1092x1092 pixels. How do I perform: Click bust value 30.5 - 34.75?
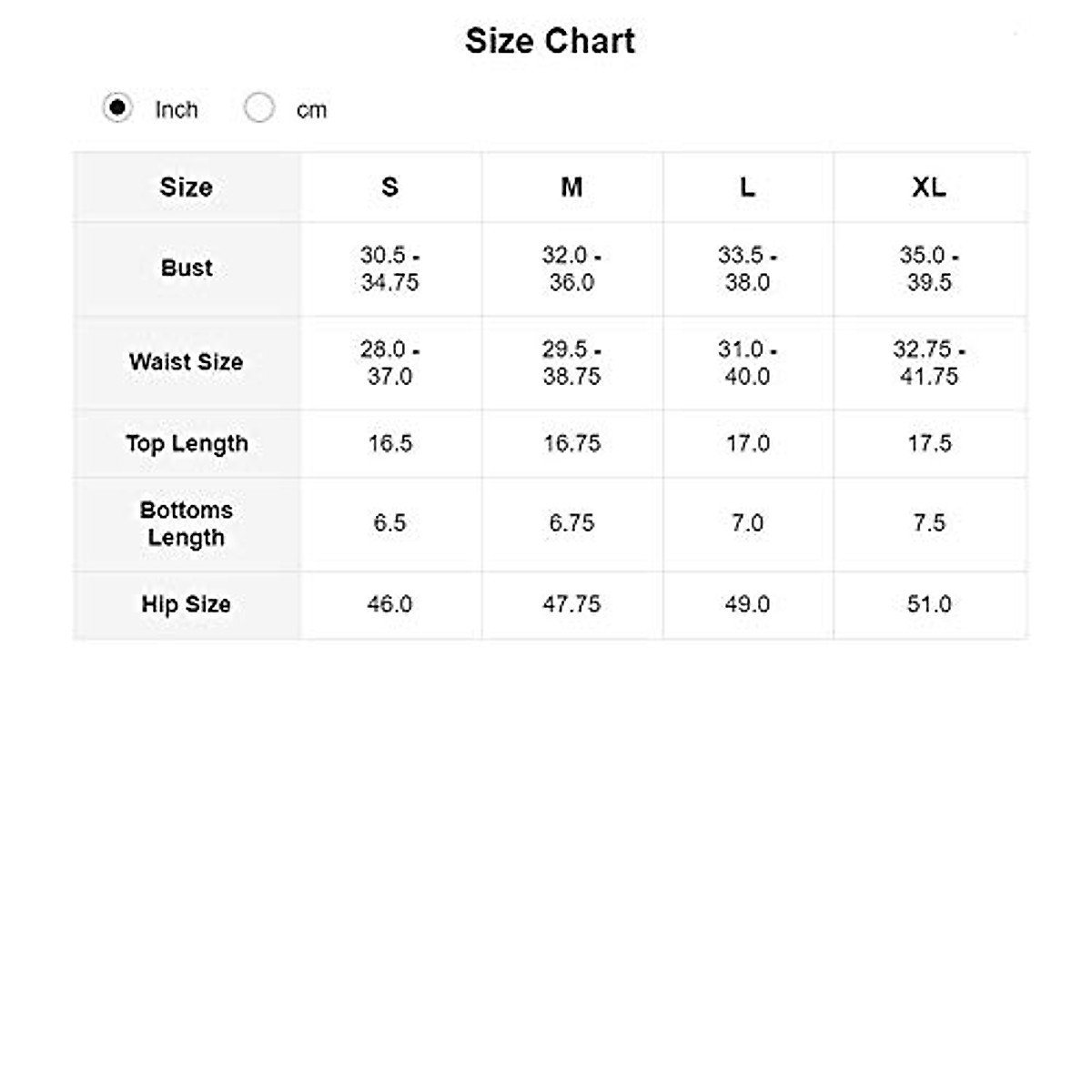pos(389,268)
